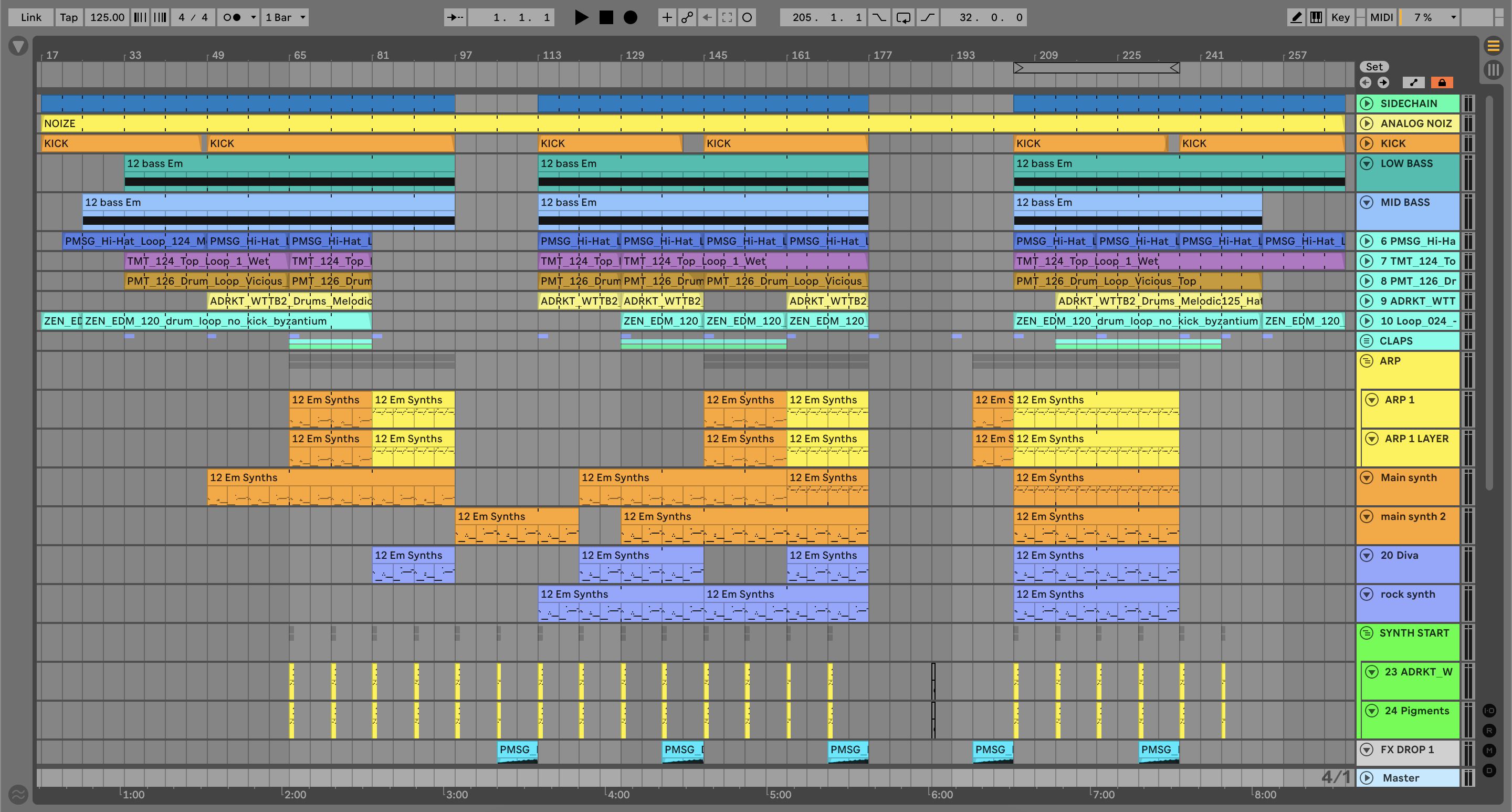Click the Tap tempo button
This screenshot has width=1512, height=812.
pyautogui.click(x=69, y=18)
